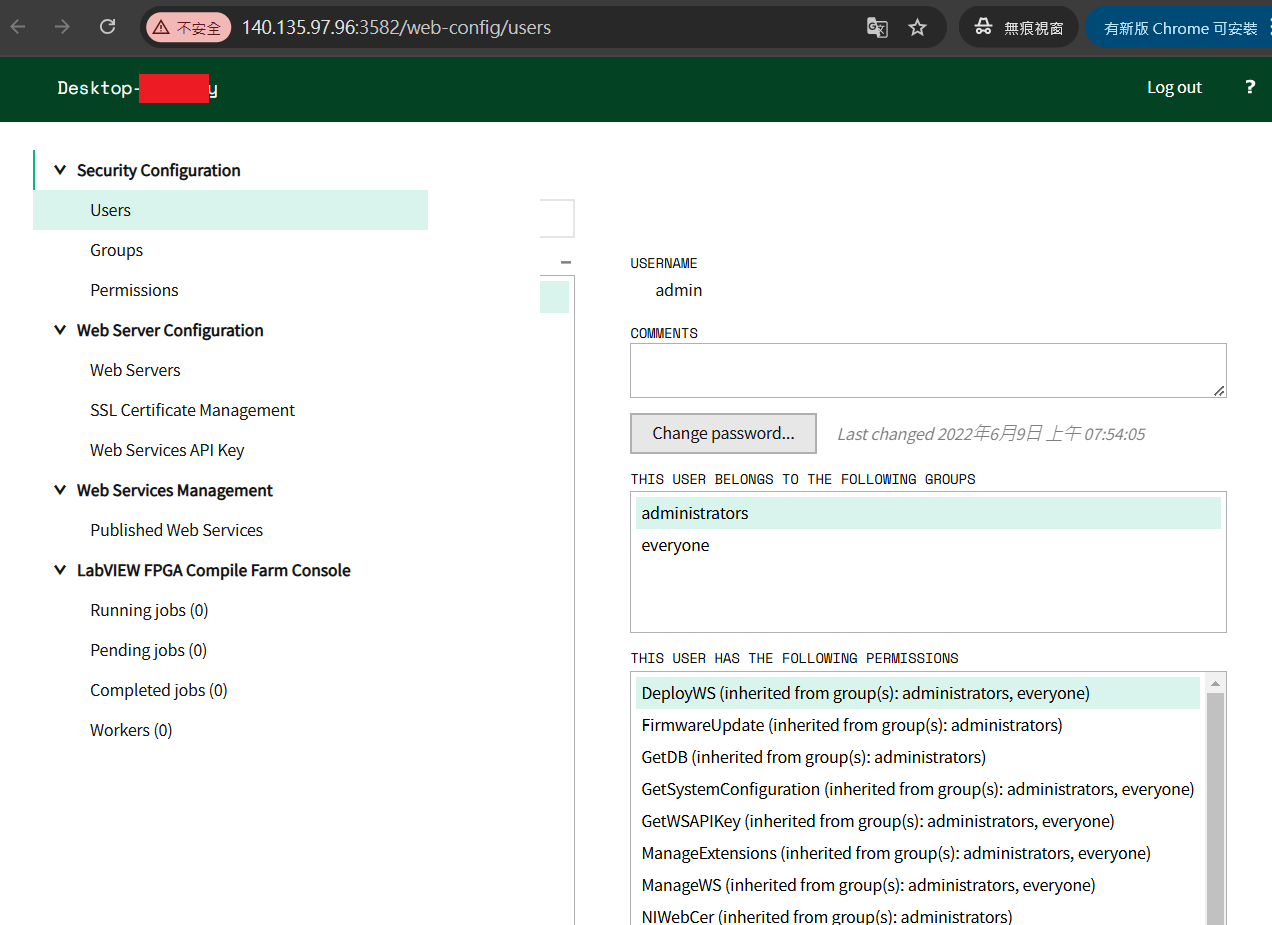Click the admin username value
Viewport: 1272px width, 925px height.
click(x=679, y=290)
